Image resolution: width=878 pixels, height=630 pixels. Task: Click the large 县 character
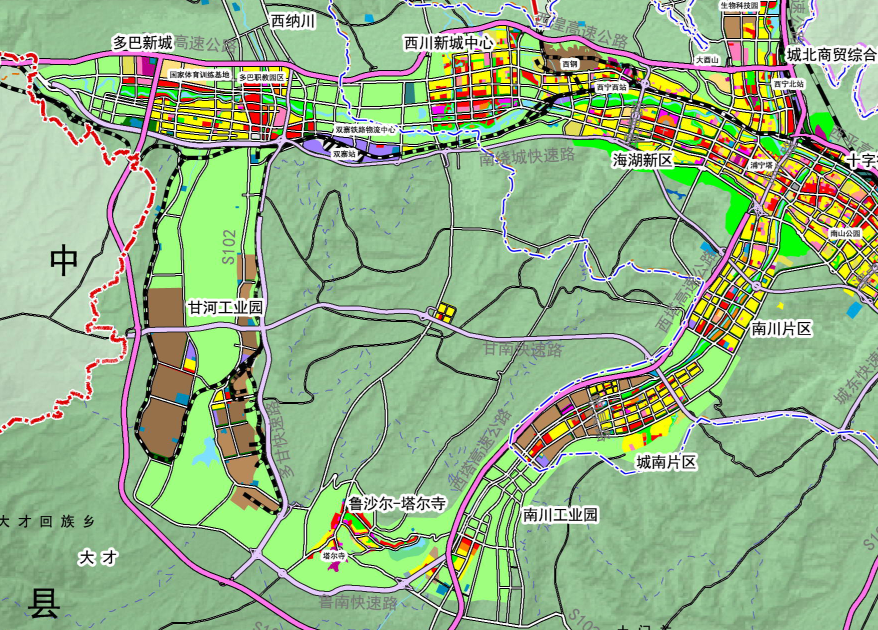click(x=44, y=603)
